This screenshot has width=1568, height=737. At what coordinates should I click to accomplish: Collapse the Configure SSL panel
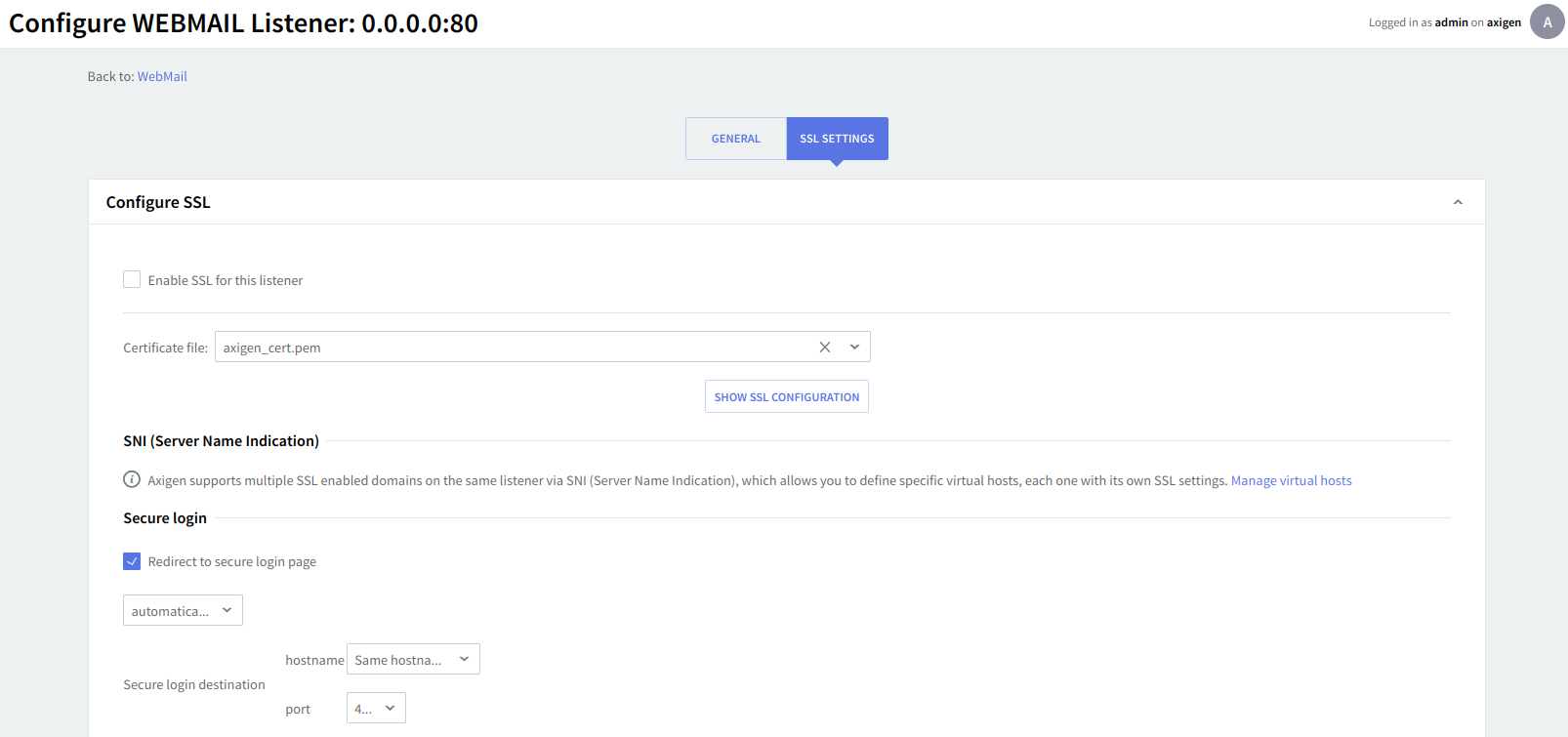coord(1458,202)
